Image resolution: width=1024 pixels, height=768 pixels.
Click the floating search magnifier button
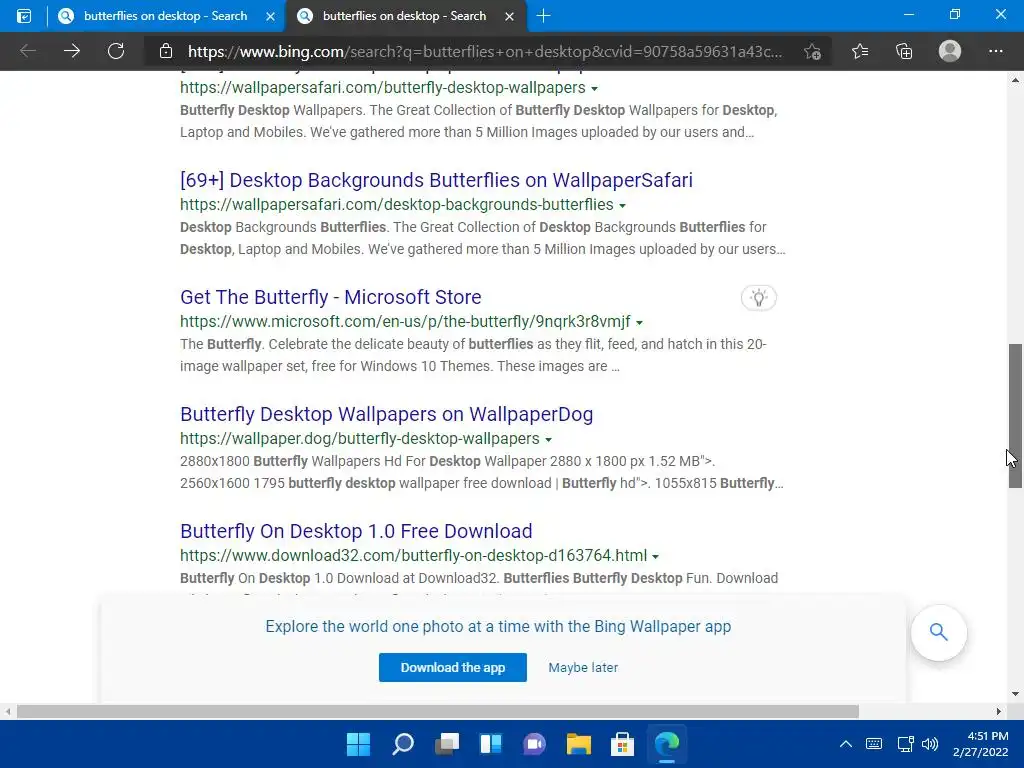point(938,632)
